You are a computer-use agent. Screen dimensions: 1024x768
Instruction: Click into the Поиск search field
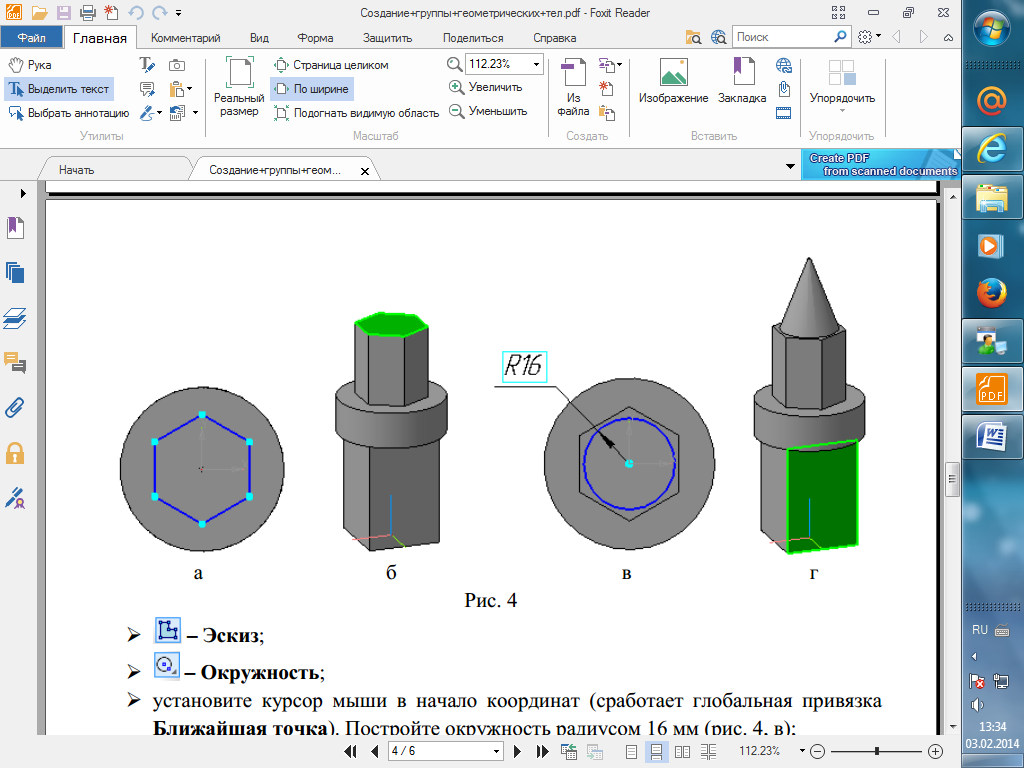coord(782,37)
